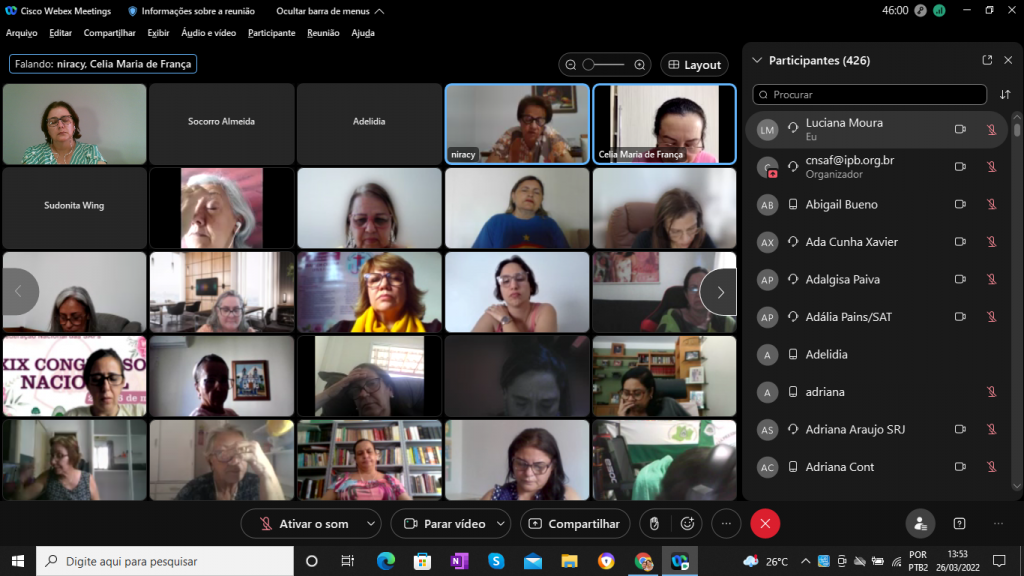Toggle mute with Ativar o som
Viewport: 1024px width, 576px height.
303,523
